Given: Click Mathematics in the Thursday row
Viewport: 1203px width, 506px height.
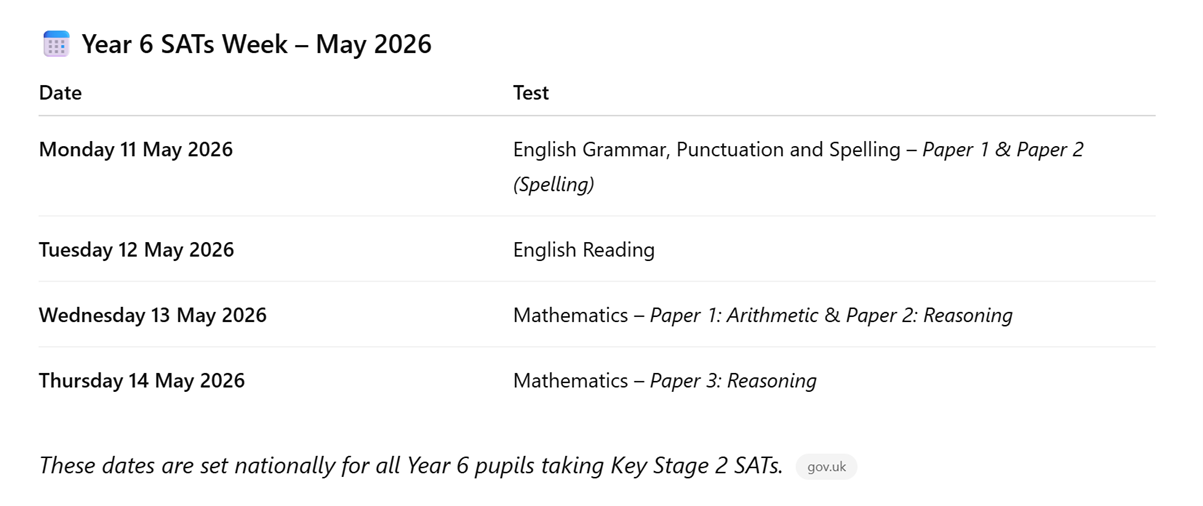Looking at the screenshot, I should pos(570,381).
